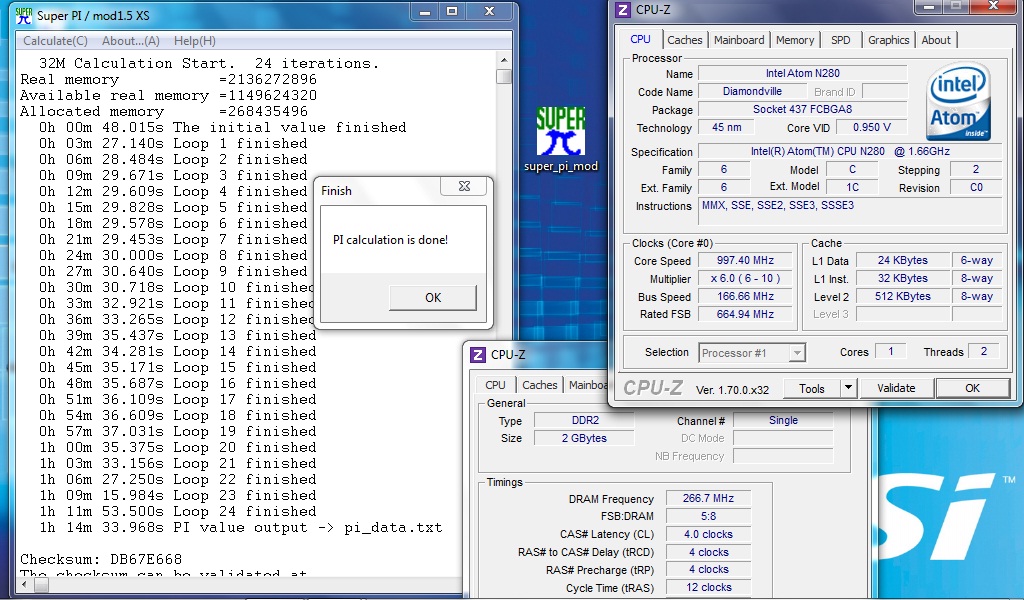This screenshot has width=1024, height=600.
Task: Open Mainboard tab in main CPU-Z window
Action: [x=739, y=40]
